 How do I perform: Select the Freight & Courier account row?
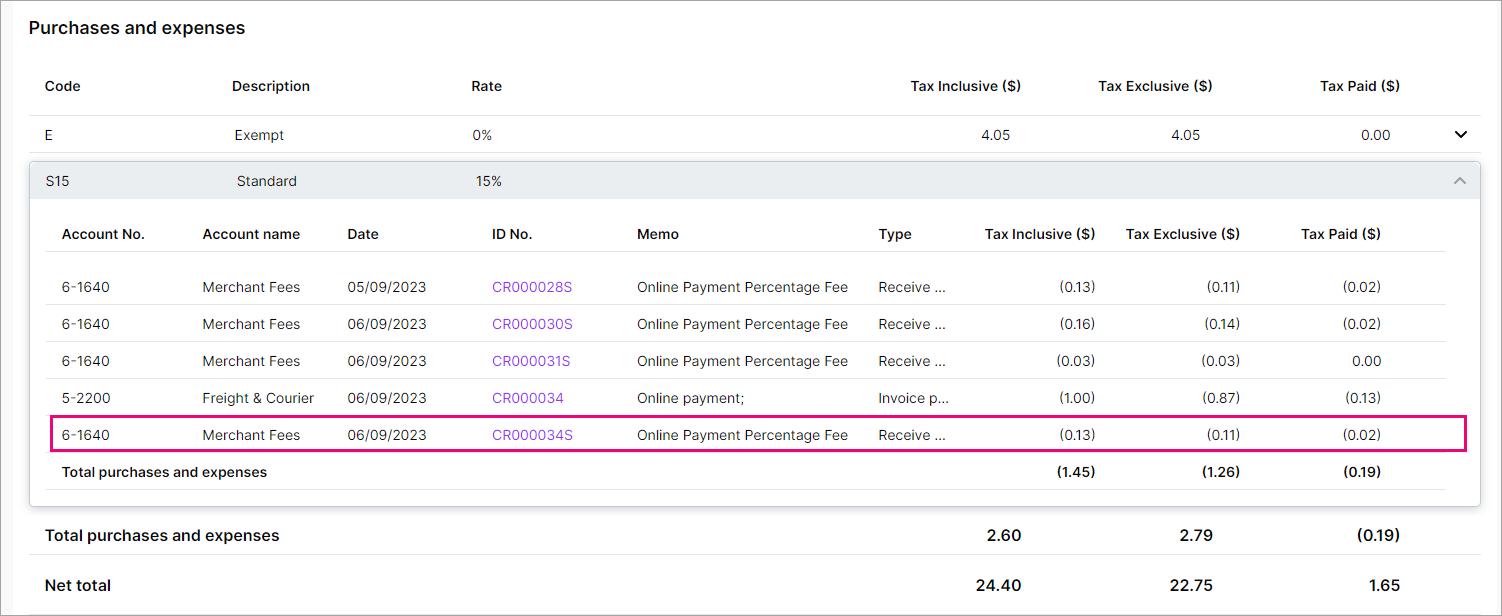[258, 398]
